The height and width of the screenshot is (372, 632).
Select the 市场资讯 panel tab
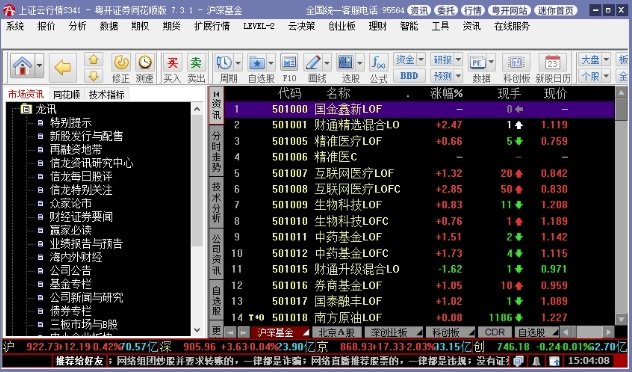(26, 94)
